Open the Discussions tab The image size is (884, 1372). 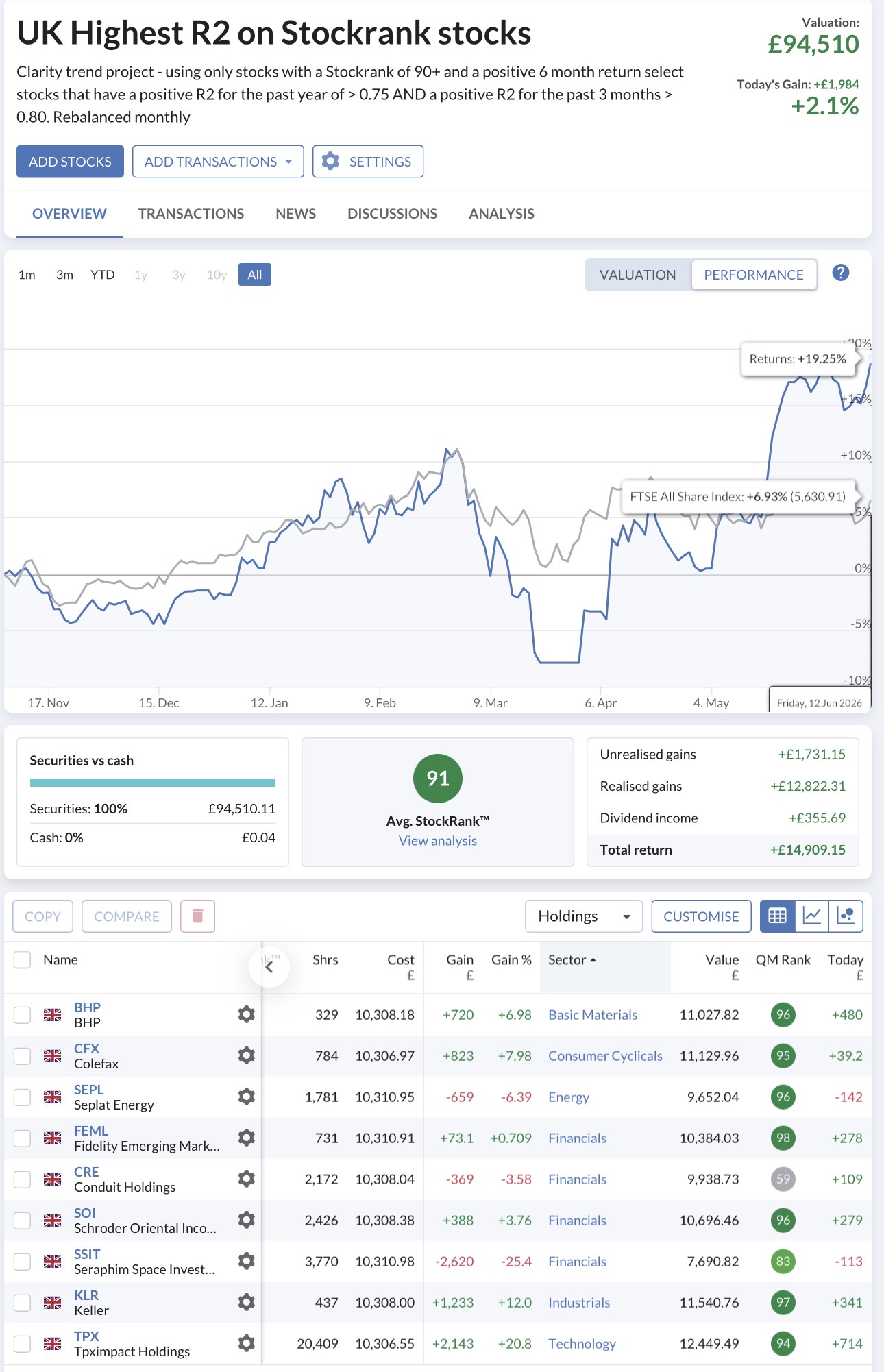[x=392, y=214]
